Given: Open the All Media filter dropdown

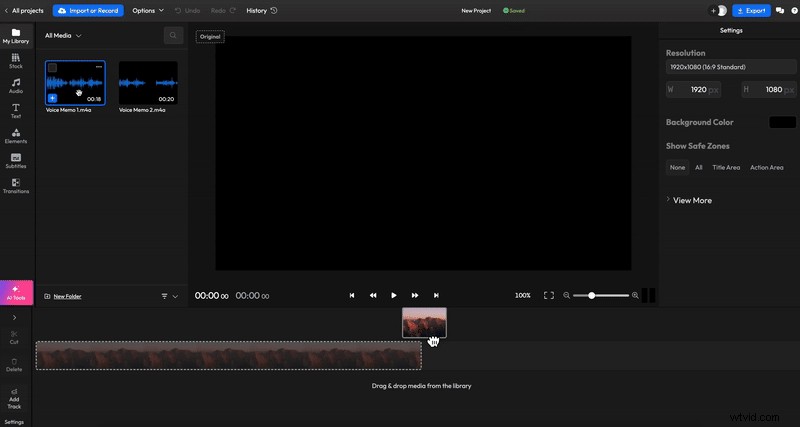Looking at the screenshot, I should [x=63, y=36].
